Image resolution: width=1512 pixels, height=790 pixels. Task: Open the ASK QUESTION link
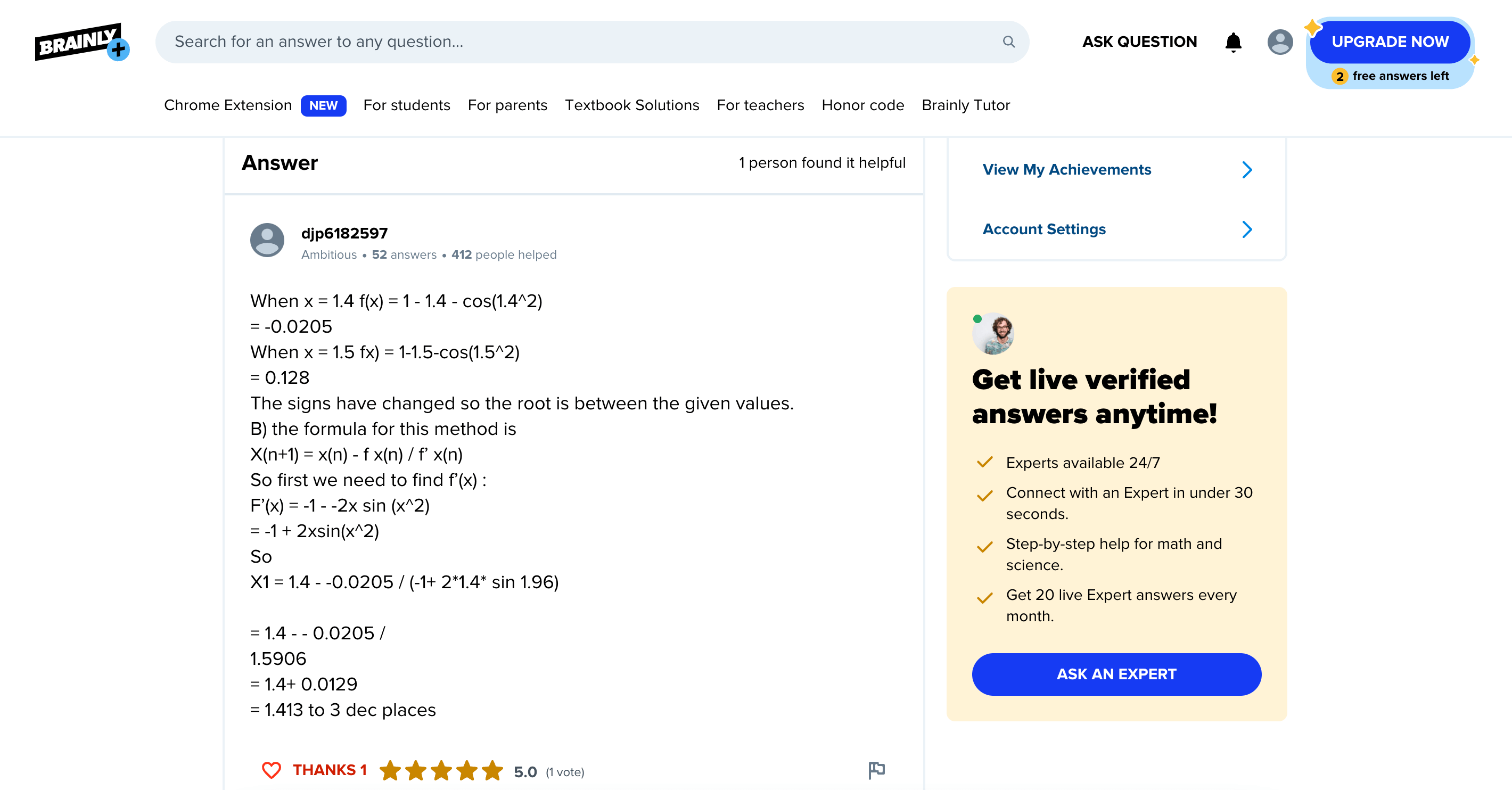pos(1139,42)
